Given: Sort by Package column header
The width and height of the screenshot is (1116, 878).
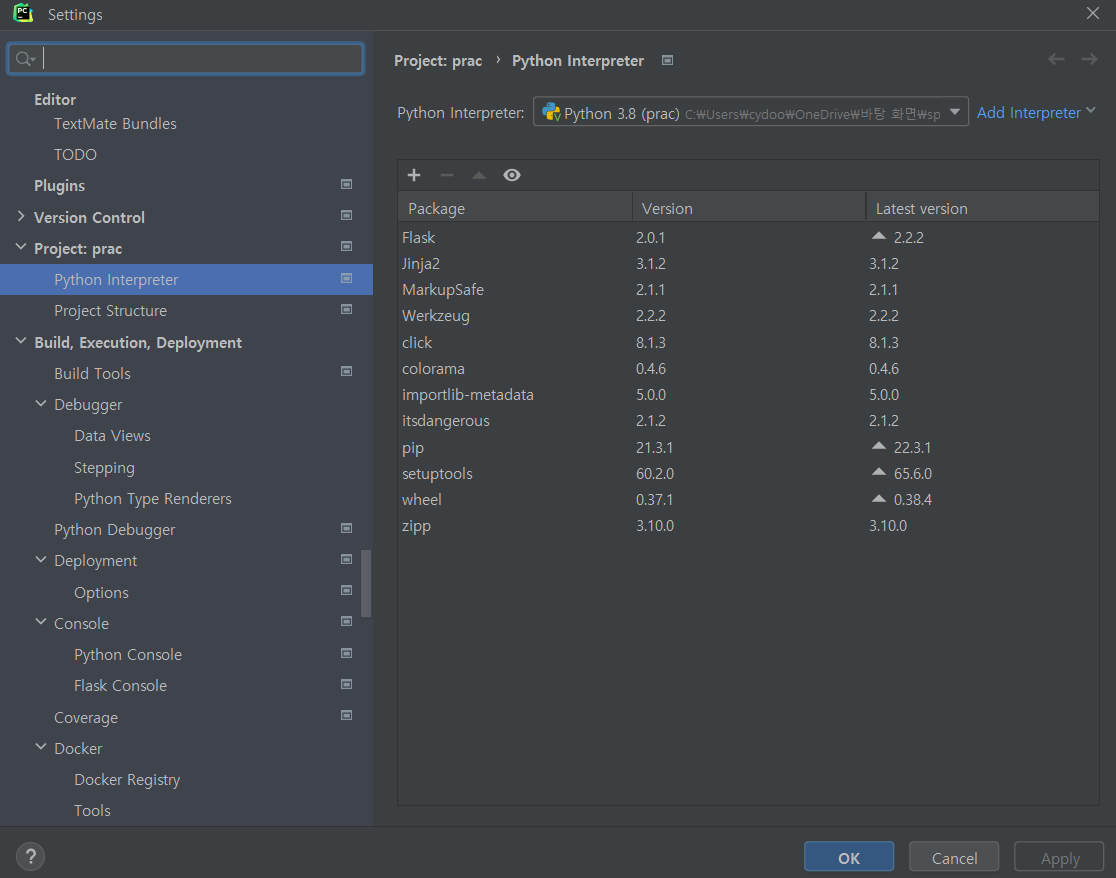Looking at the screenshot, I should pos(515,208).
